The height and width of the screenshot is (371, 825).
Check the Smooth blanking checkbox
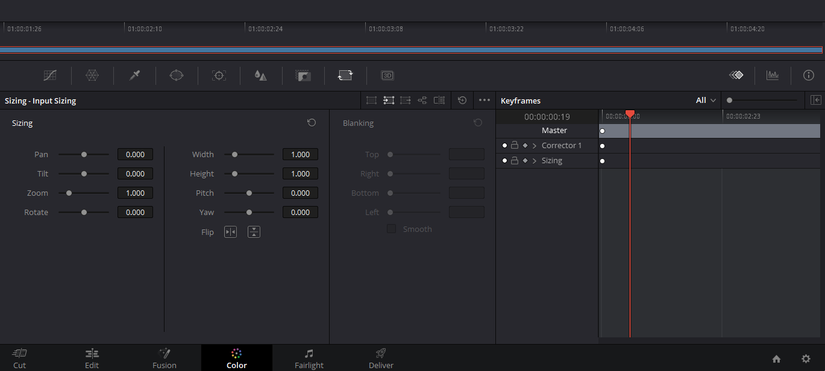(x=391, y=229)
